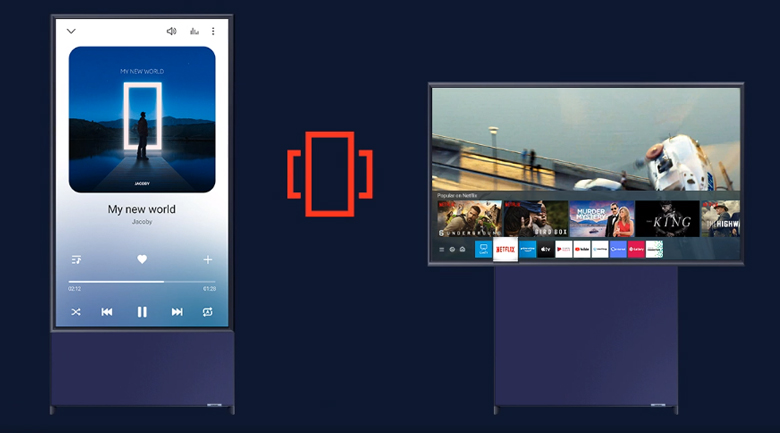Toggle repeat mode
This screenshot has width=780, height=433.
[208, 312]
